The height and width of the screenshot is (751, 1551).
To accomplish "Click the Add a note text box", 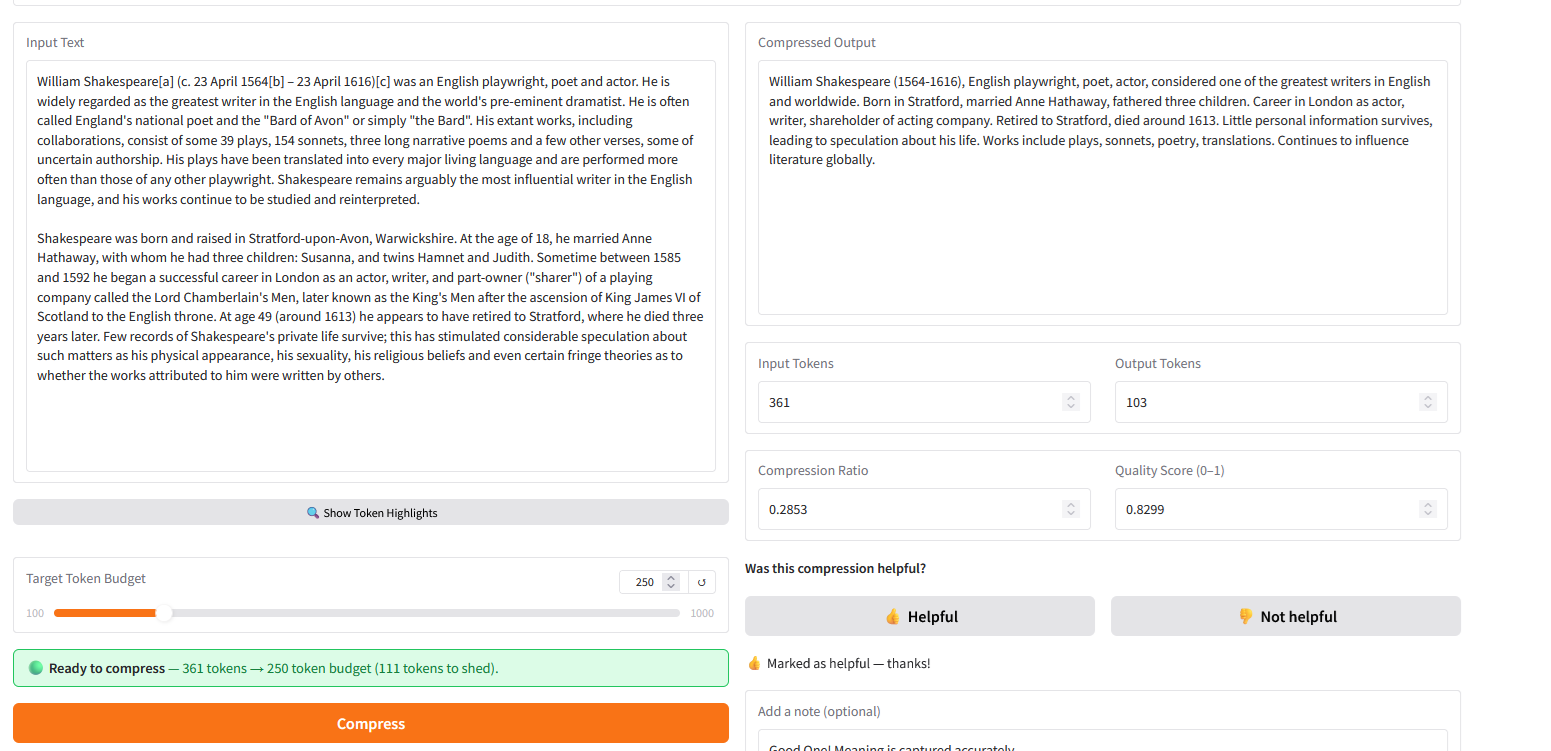I will [1102, 741].
